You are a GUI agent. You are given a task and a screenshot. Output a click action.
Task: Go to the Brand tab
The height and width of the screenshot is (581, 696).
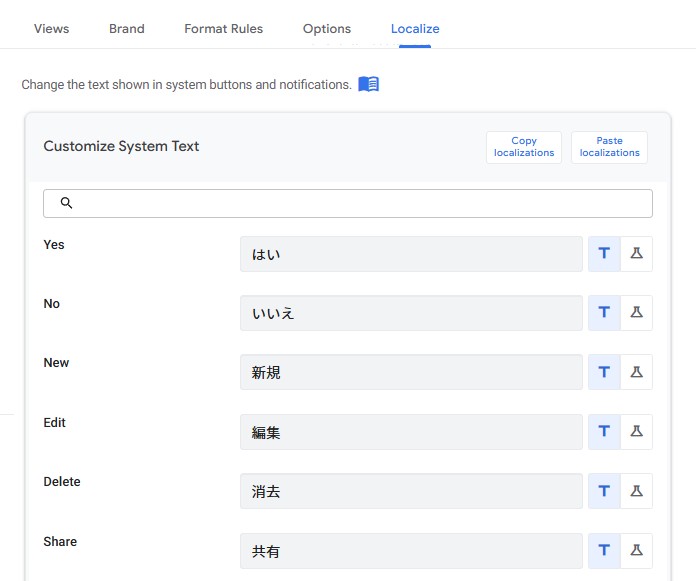[127, 28]
